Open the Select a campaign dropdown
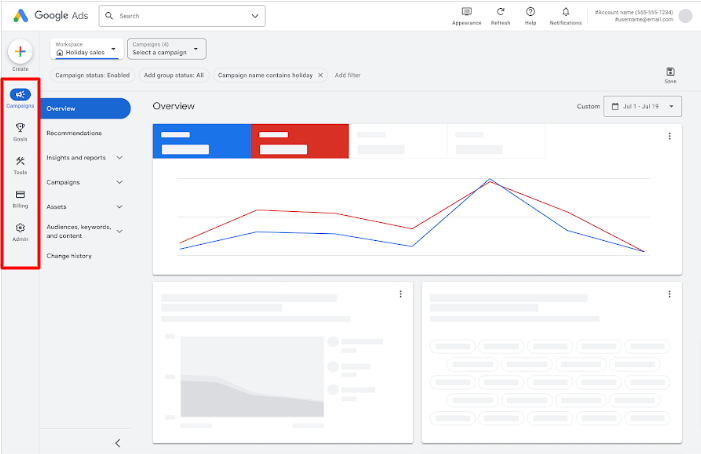This screenshot has height=454, width=701. coord(166,49)
